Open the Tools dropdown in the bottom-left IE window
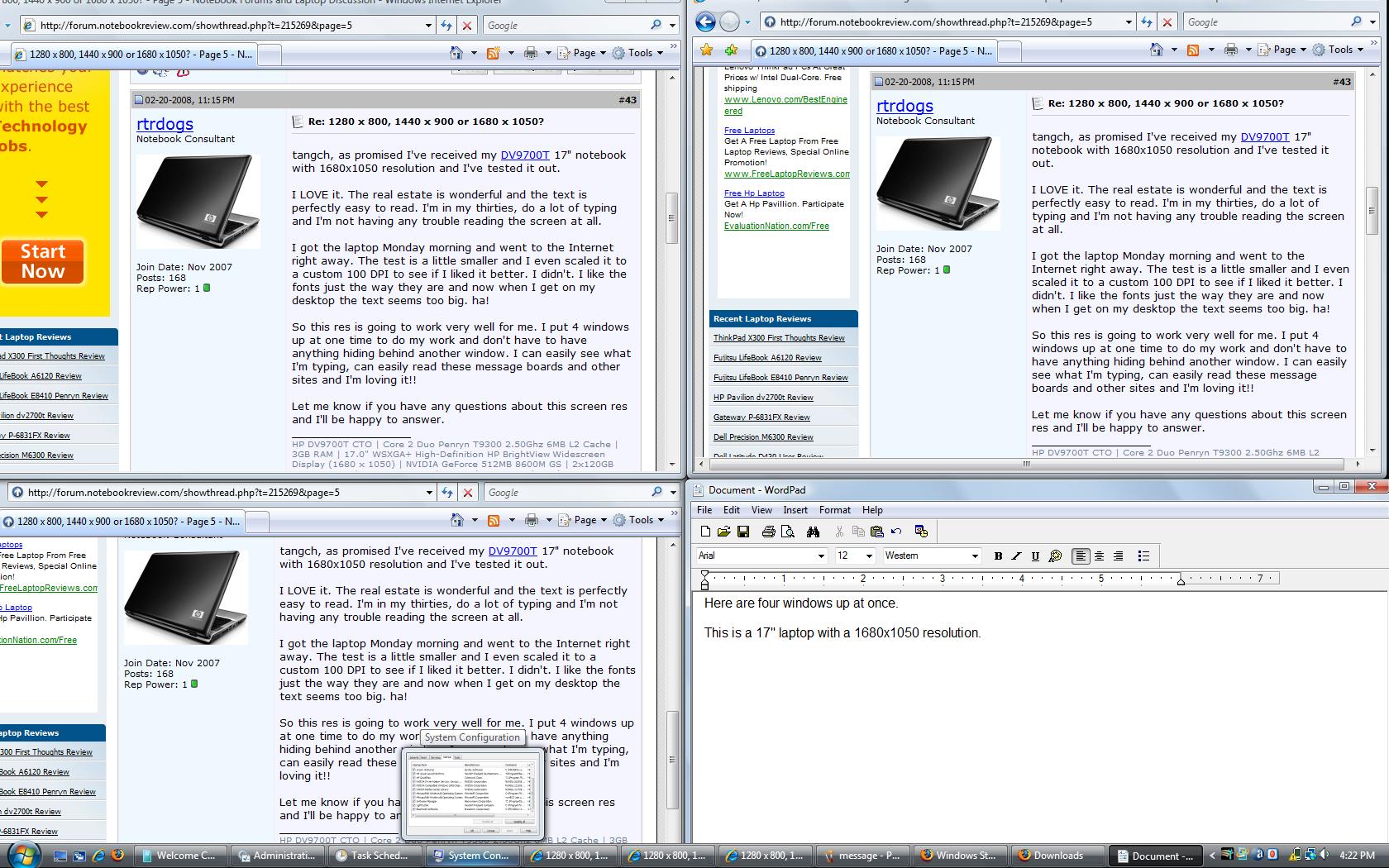Screen dimensions: 1389x868 tap(638, 520)
